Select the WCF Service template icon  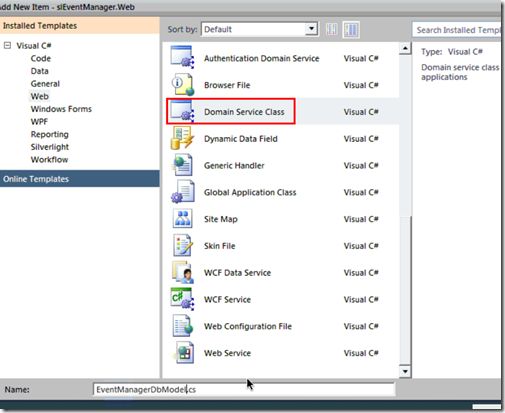click(182, 299)
